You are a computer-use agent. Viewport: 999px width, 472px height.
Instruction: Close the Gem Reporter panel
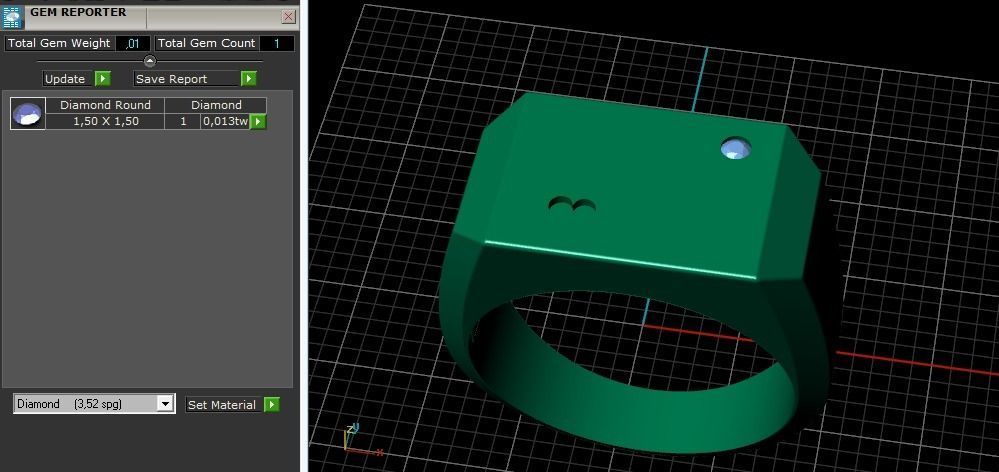pos(289,17)
